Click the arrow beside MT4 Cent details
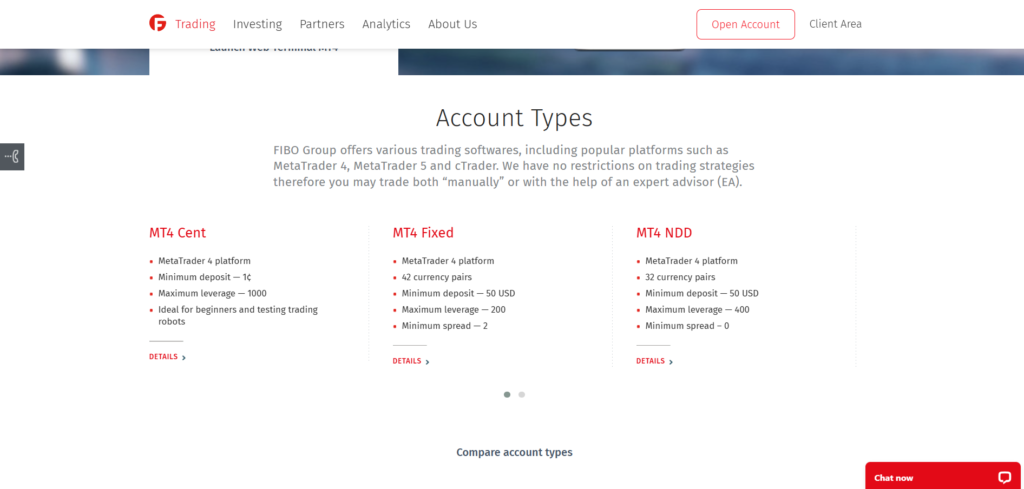Image resolution: width=1024 pixels, height=489 pixels. [184, 357]
